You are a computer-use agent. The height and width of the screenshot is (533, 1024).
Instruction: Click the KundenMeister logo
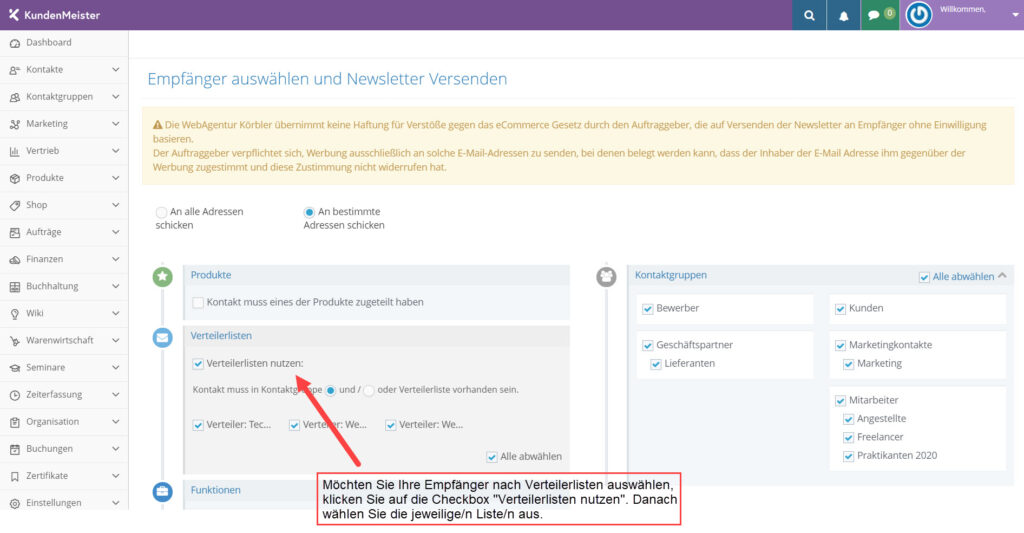(x=54, y=15)
